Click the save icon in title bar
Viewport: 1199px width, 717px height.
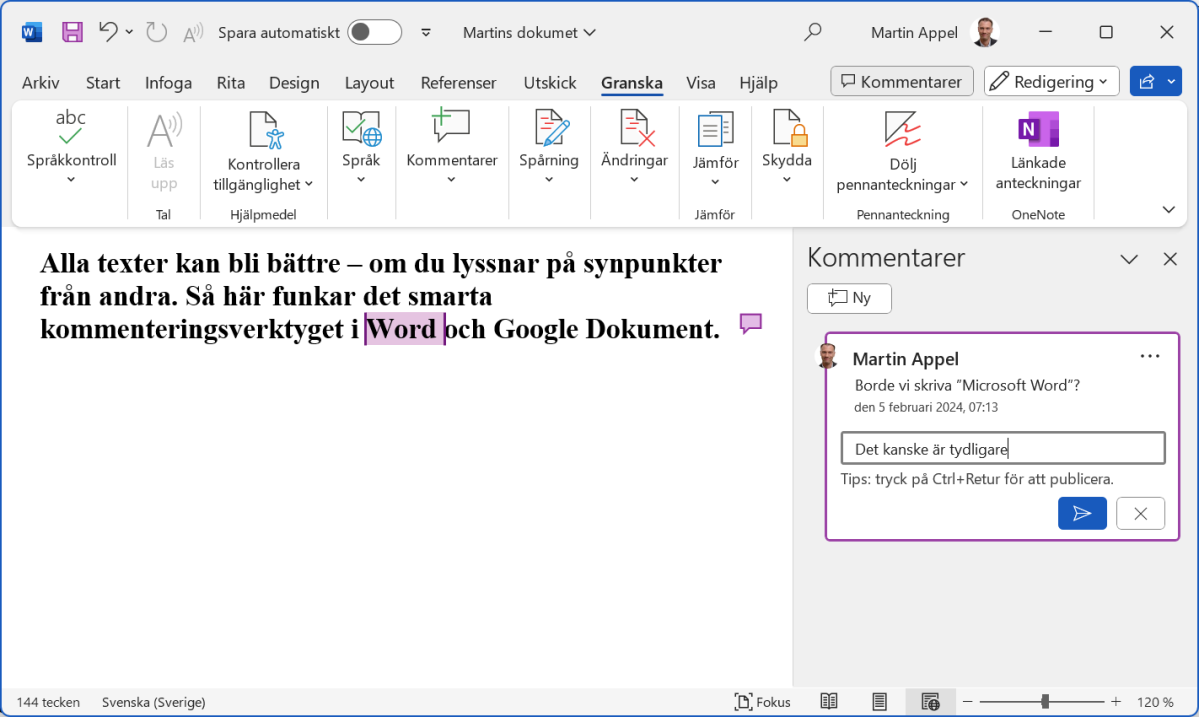click(x=73, y=32)
